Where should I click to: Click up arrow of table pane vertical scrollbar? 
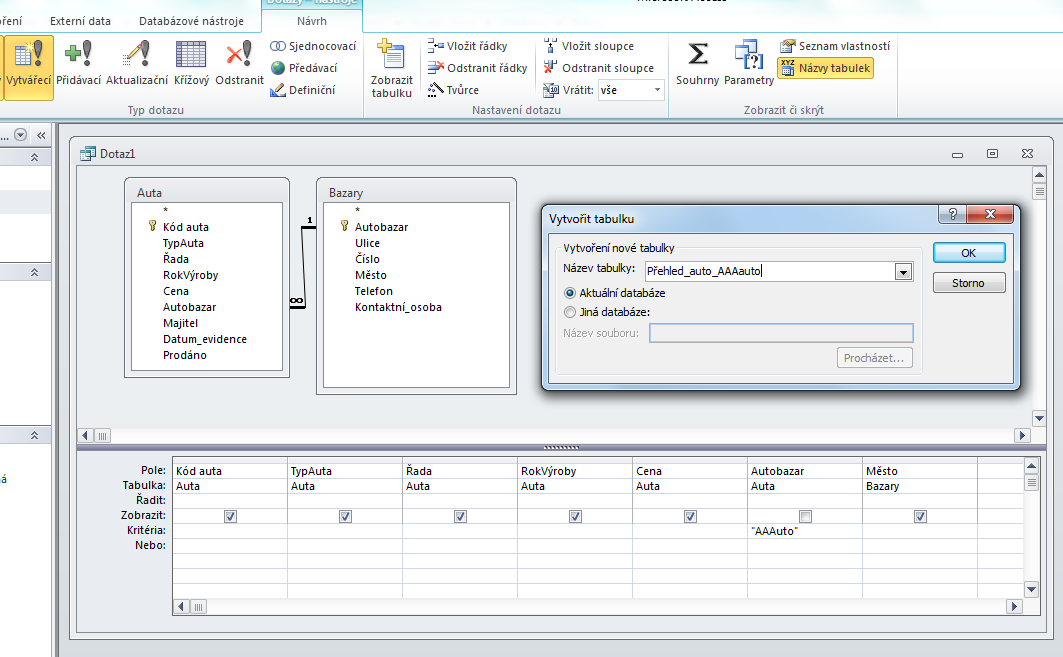pyautogui.click(x=1039, y=175)
